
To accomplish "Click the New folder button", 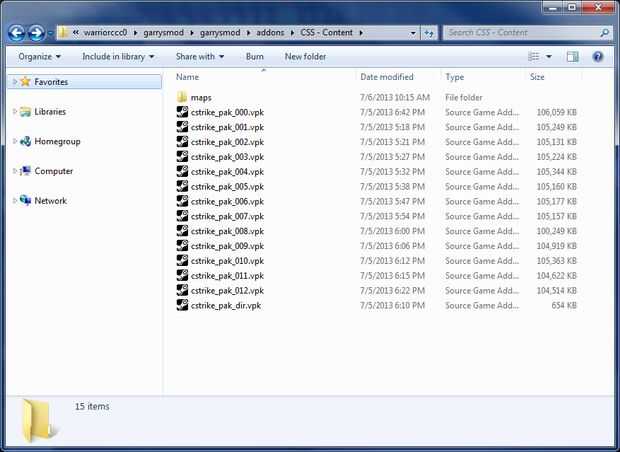I will pyautogui.click(x=305, y=57).
